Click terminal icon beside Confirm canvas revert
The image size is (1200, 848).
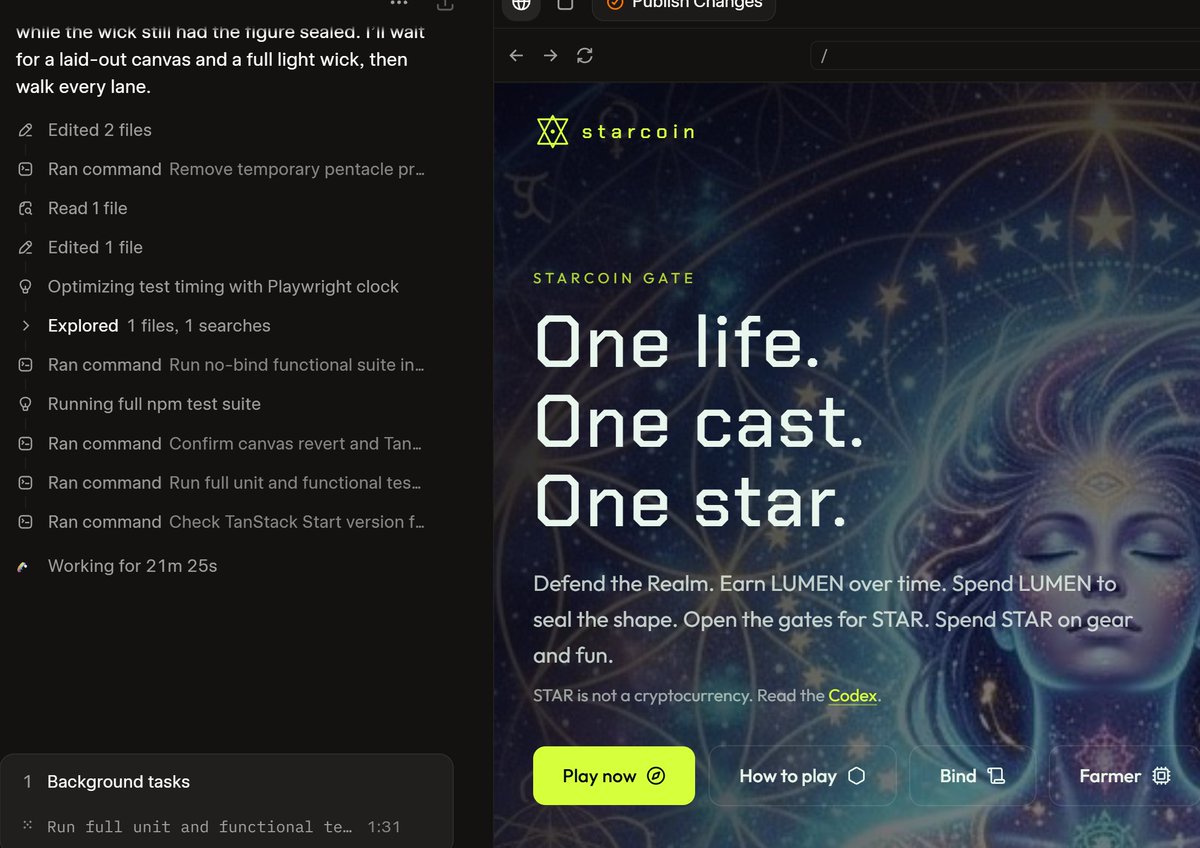click(x=26, y=443)
